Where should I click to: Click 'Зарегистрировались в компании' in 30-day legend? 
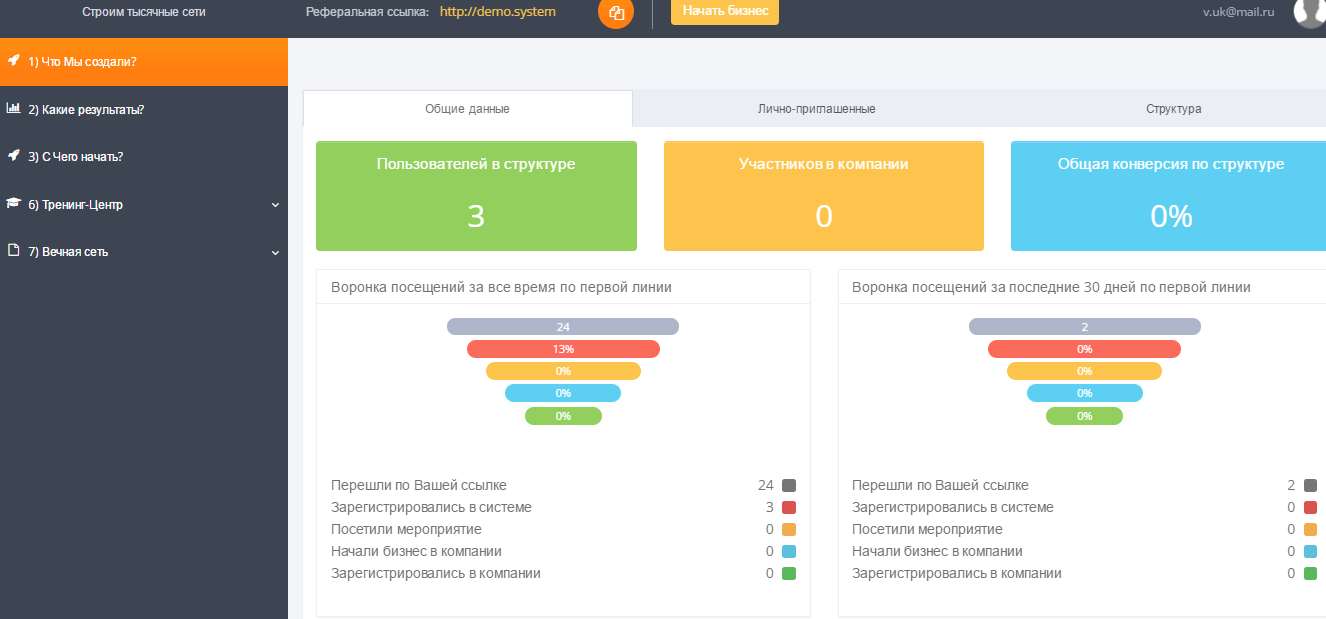click(957, 573)
